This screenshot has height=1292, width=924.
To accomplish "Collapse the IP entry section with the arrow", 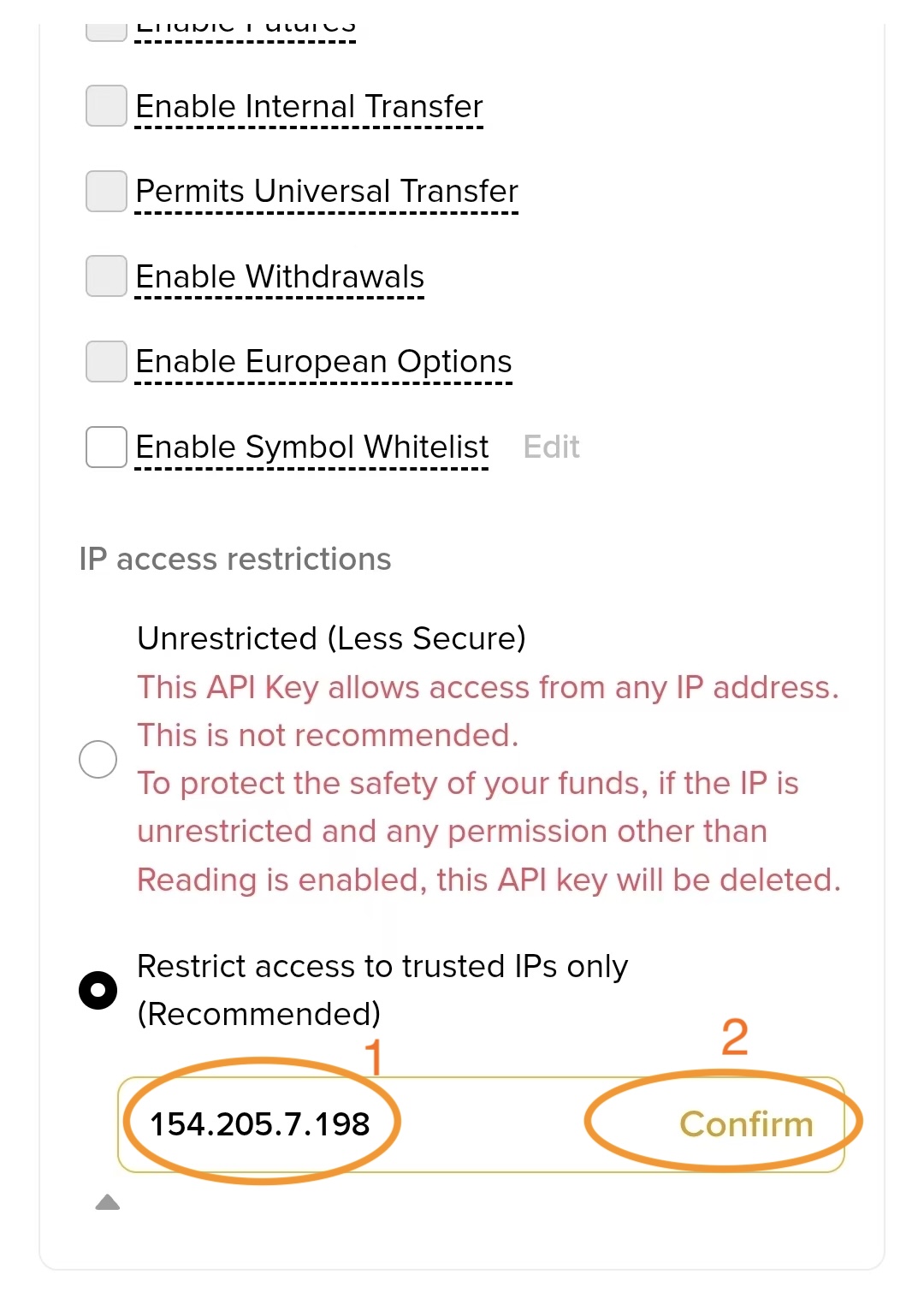I will [109, 1202].
